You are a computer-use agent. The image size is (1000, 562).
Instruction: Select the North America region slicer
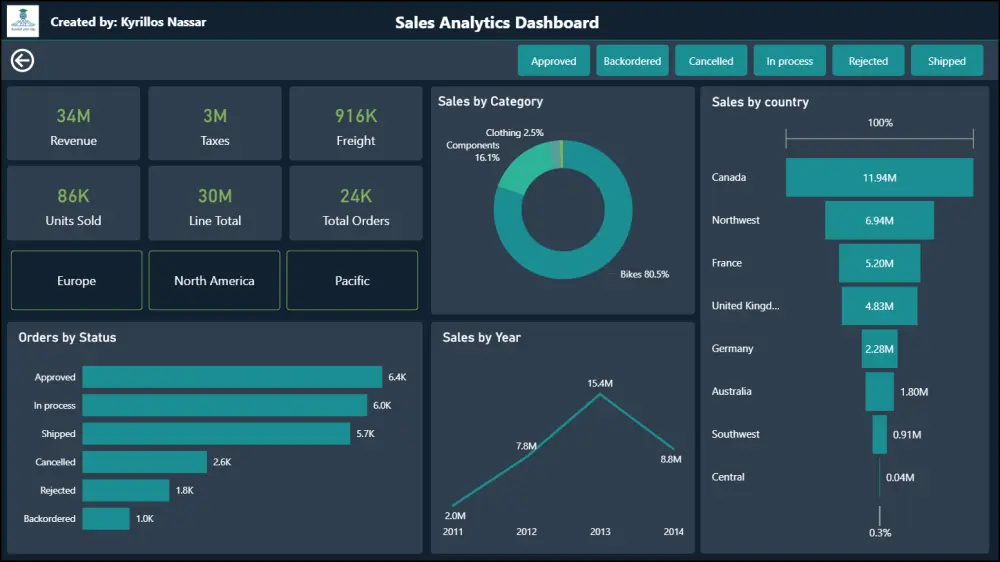tap(214, 280)
